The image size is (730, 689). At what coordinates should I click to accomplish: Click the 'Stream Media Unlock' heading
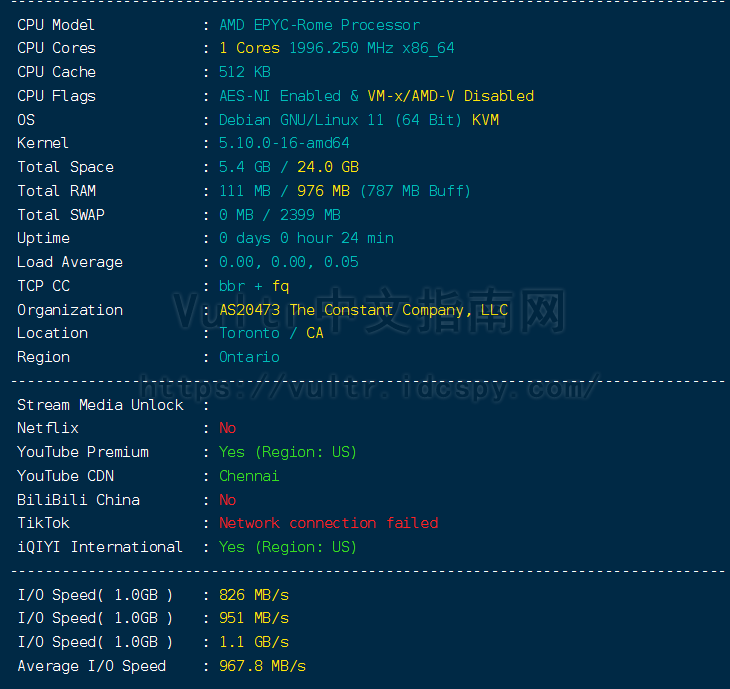click(x=100, y=405)
